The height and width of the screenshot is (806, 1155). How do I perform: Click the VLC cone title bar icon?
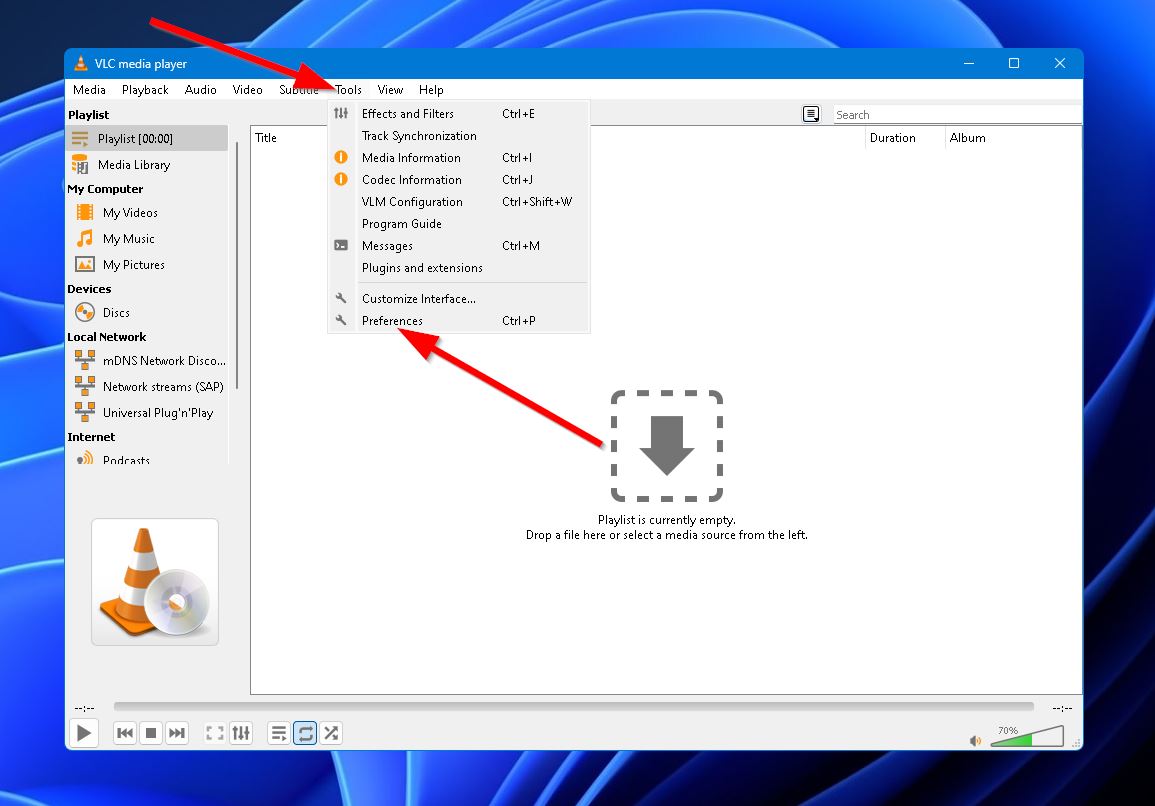coord(80,63)
